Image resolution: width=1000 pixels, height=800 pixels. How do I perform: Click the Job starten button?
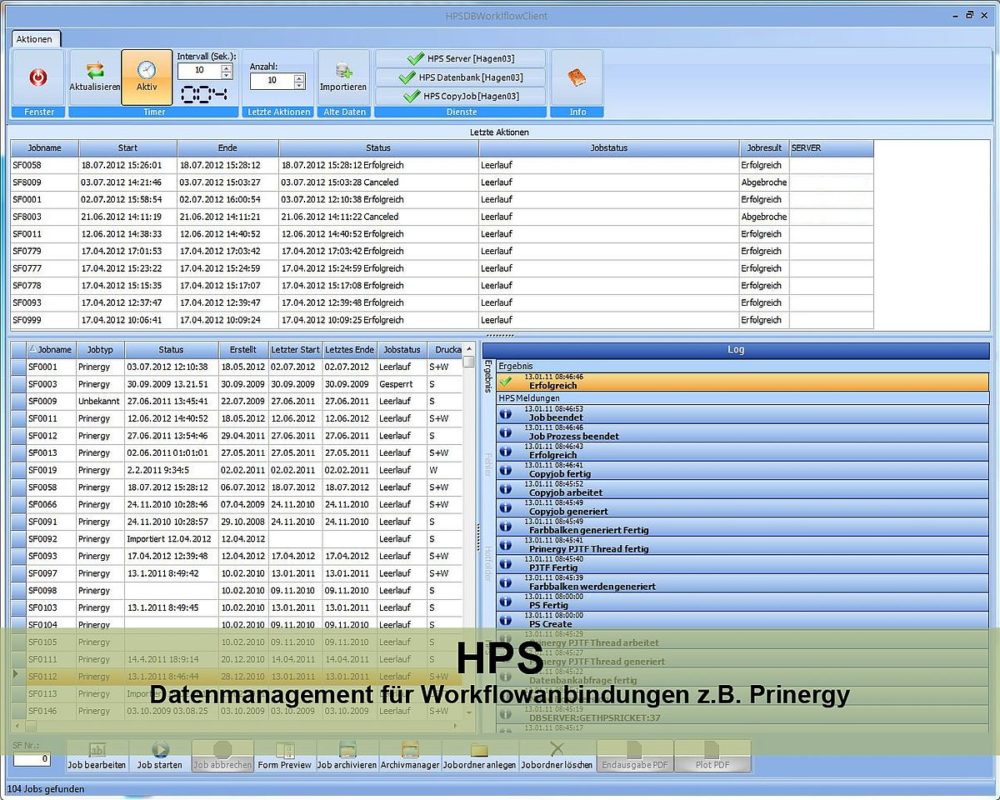pyautogui.click(x=159, y=756)
